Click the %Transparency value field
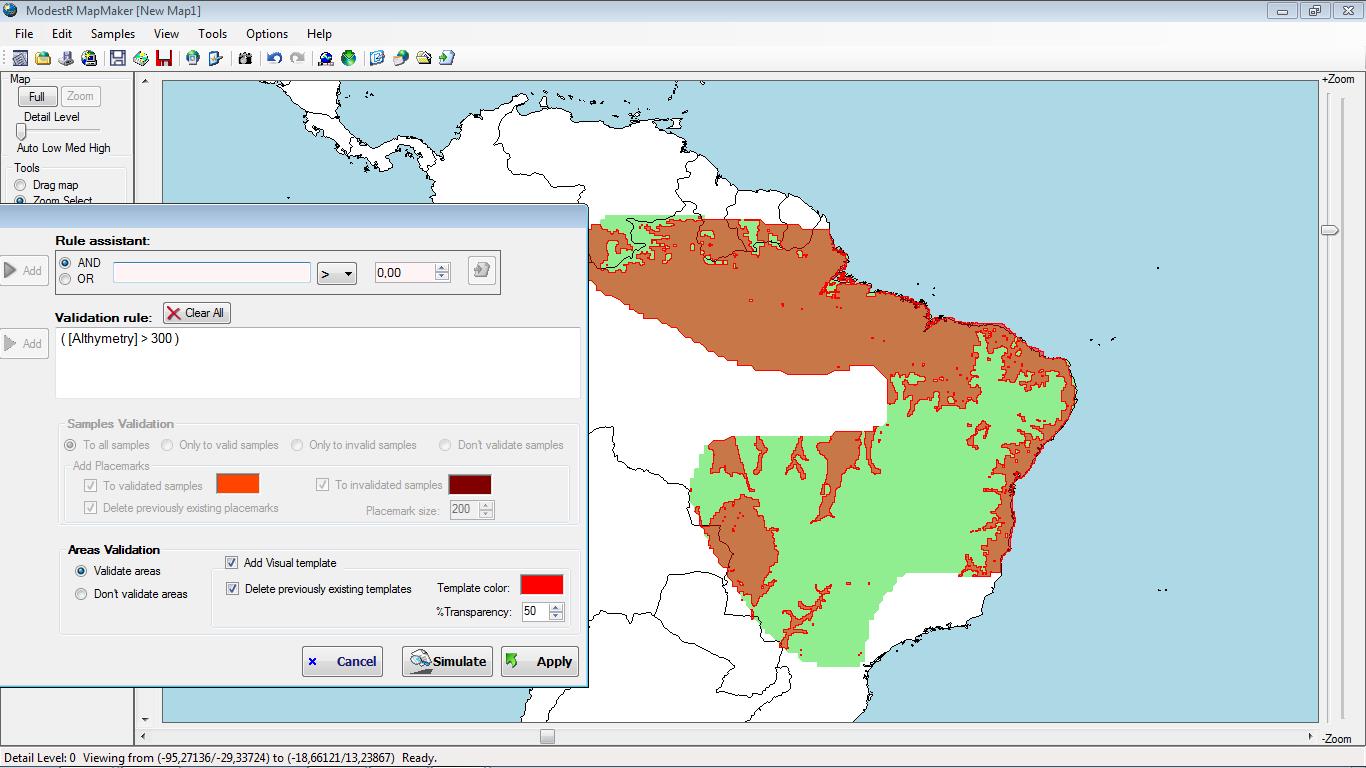The height and width of the screenshot is (768, 1366). [535, 611]
